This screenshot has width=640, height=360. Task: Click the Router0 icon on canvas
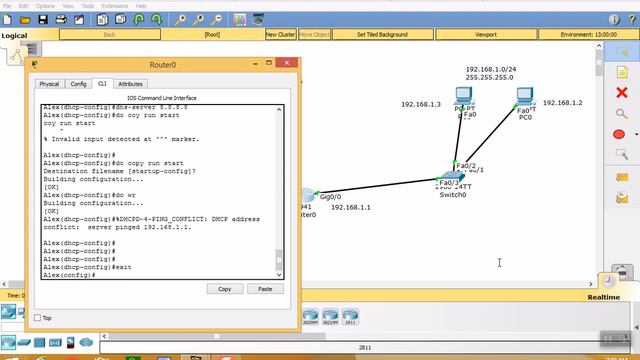point(308,196)
